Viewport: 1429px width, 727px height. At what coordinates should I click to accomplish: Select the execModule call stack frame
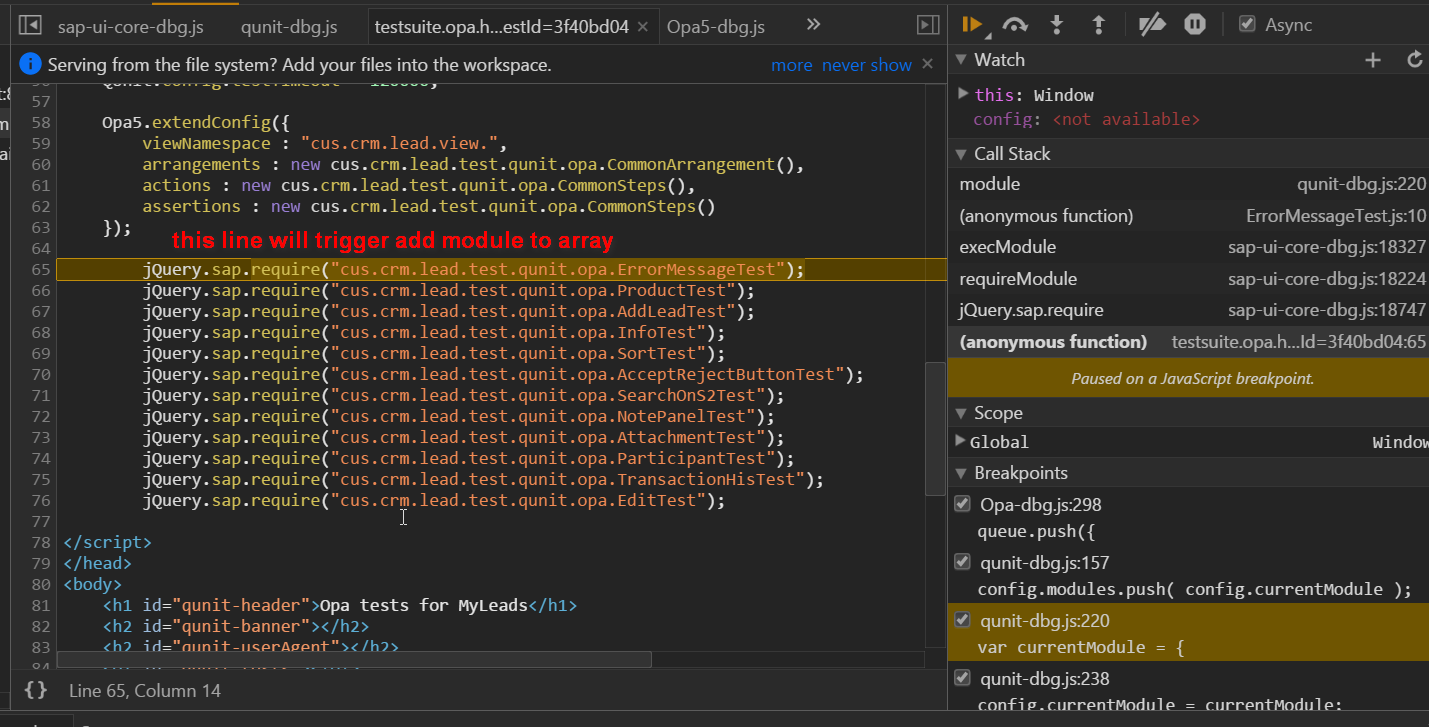[x=1188, y=247]
